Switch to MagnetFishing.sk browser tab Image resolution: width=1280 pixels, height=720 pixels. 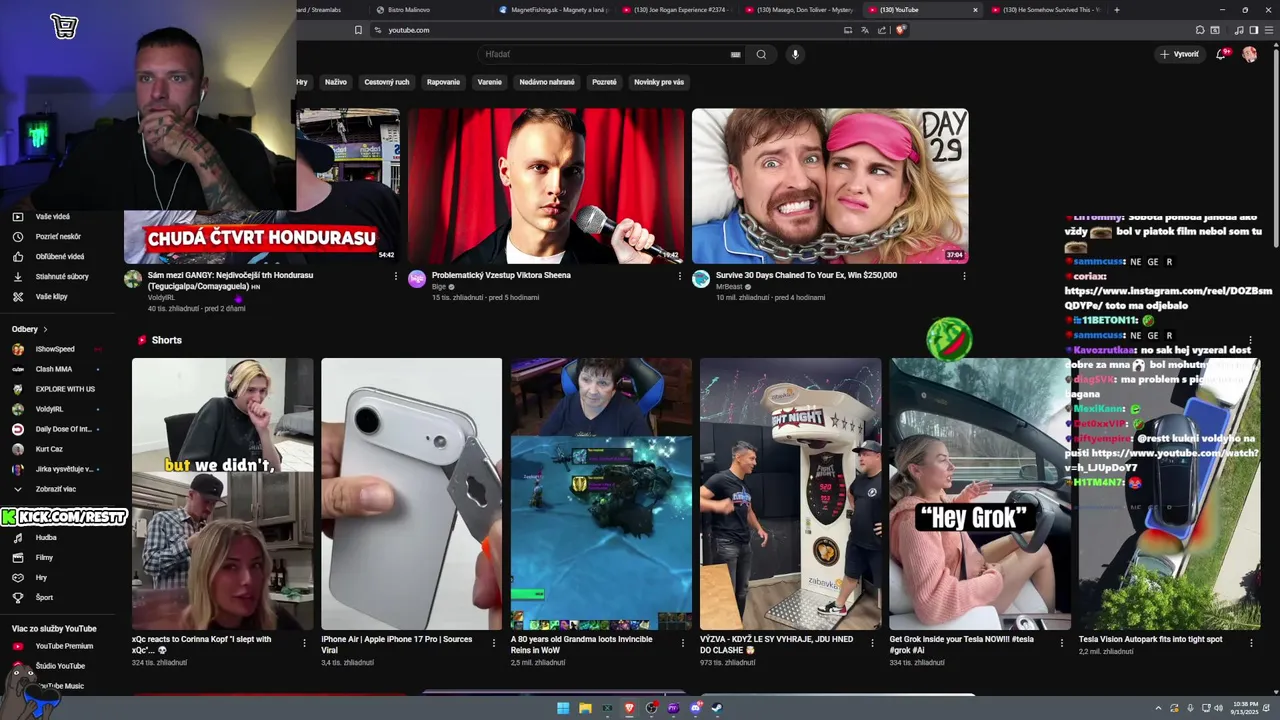pyautogui.click(x=552, y=10)
